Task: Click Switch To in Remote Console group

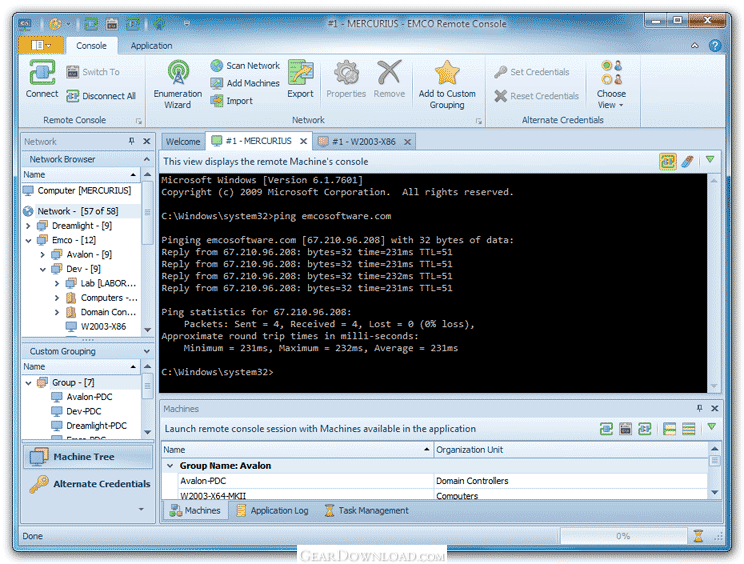Action: [93, 72]
